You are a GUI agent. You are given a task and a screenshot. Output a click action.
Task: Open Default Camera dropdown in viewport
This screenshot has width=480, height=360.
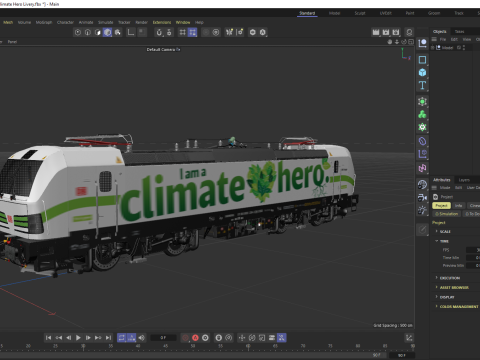[x=163, y=49]
